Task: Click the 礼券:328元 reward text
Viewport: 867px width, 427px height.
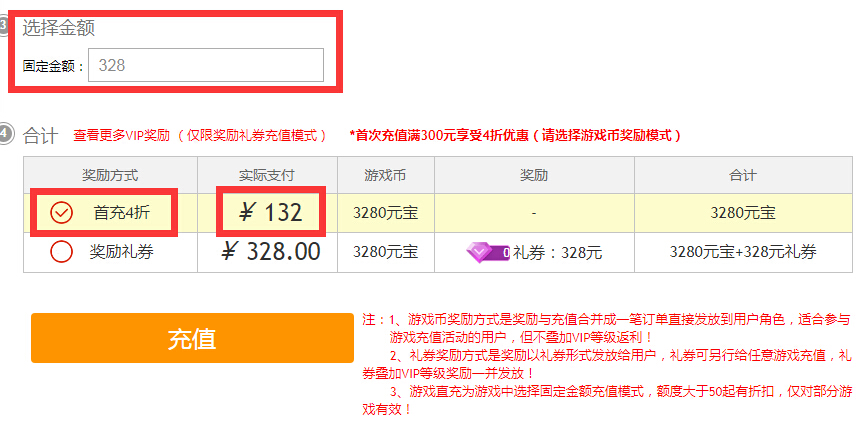Action: 557,253
